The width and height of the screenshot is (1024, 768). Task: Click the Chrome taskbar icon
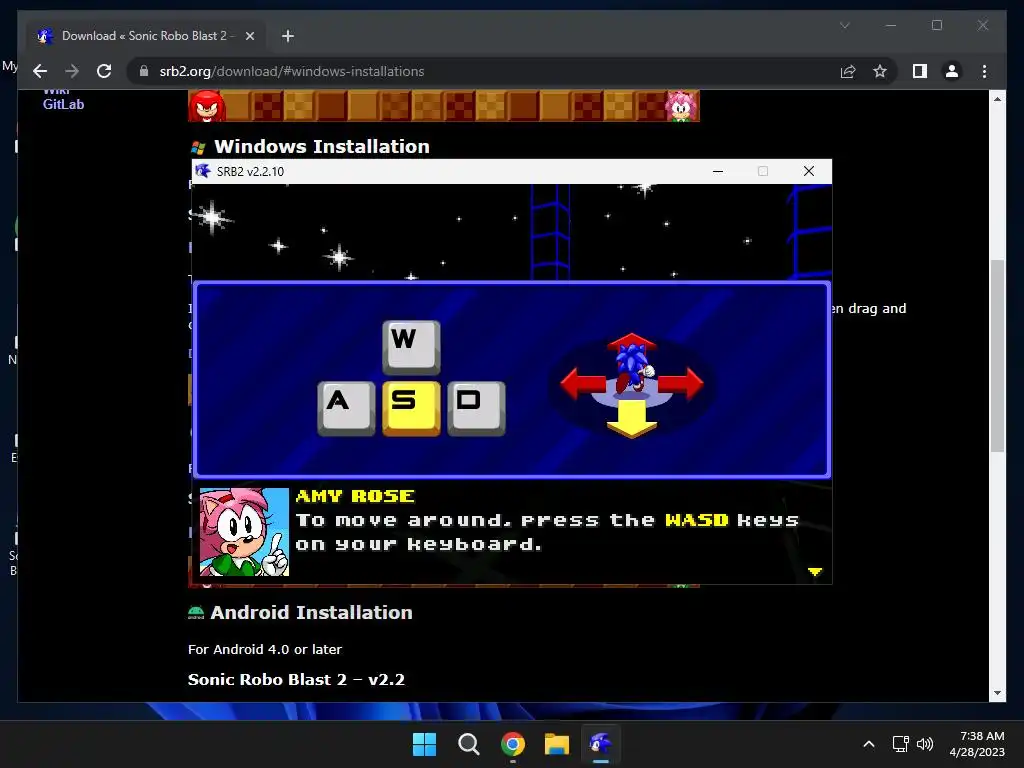click(513, 744)
